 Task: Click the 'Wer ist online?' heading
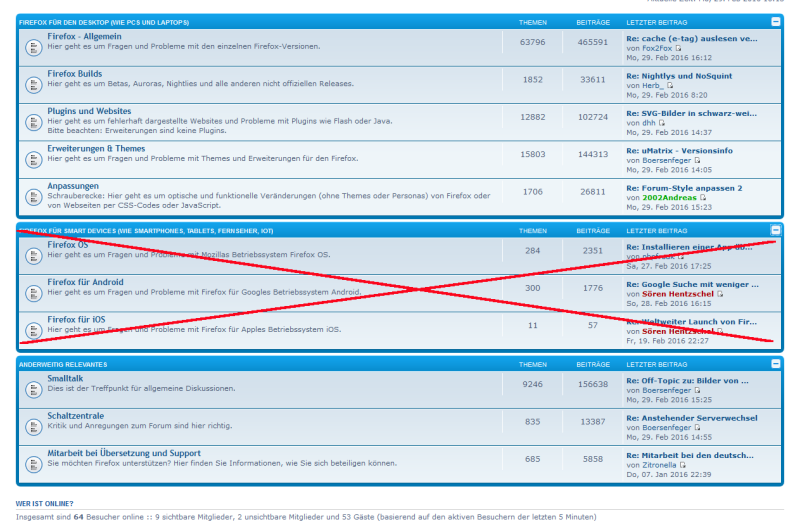tap(44, 504)
